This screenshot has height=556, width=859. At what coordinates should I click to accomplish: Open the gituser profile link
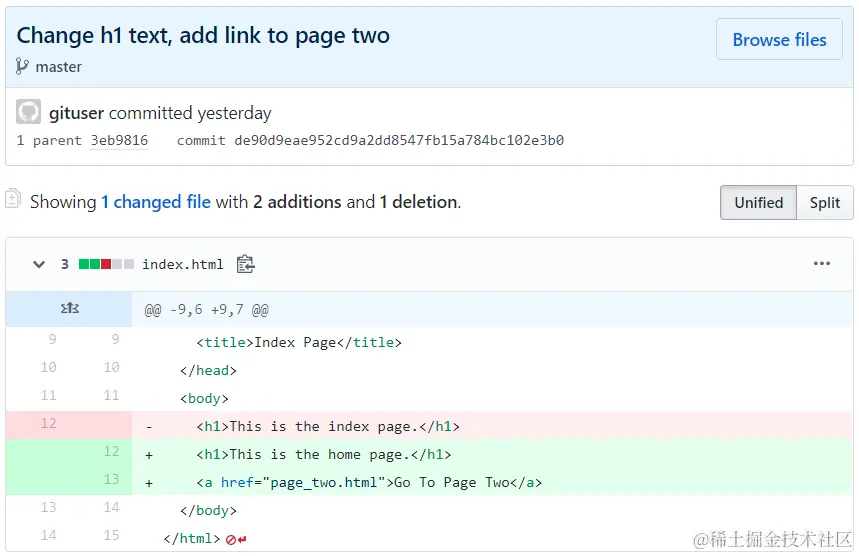(x=76, y=113)
